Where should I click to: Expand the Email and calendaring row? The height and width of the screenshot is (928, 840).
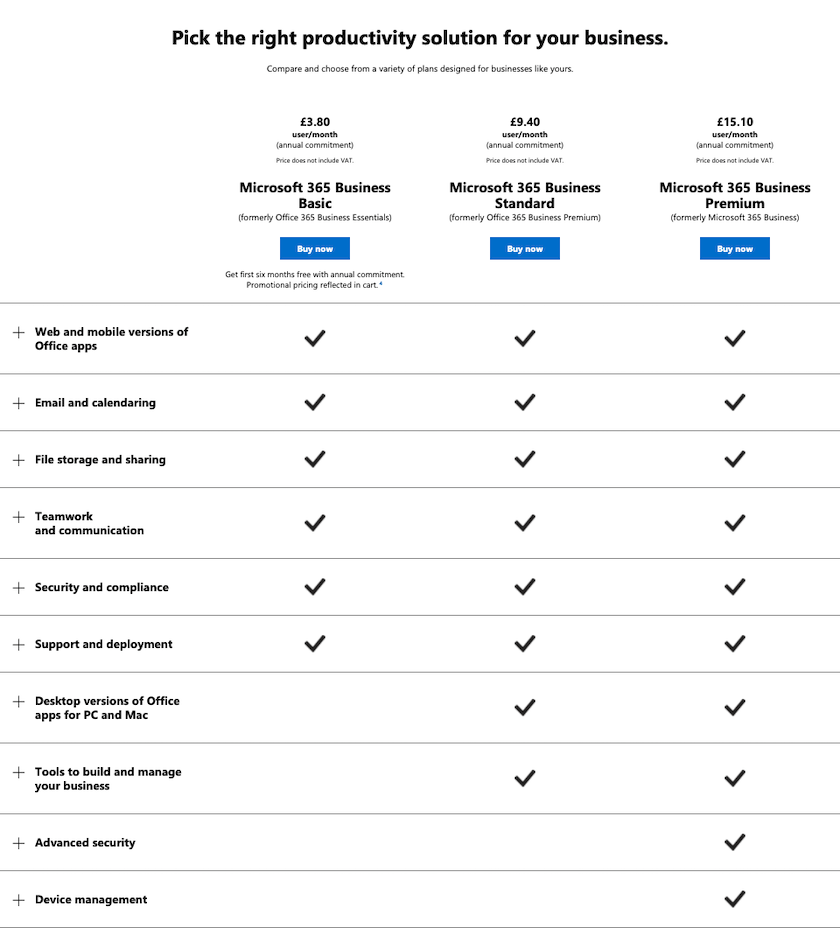18,403
